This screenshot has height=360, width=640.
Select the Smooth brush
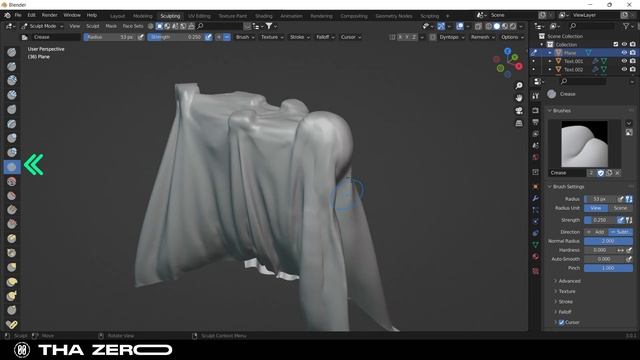(x=12, y=181)
